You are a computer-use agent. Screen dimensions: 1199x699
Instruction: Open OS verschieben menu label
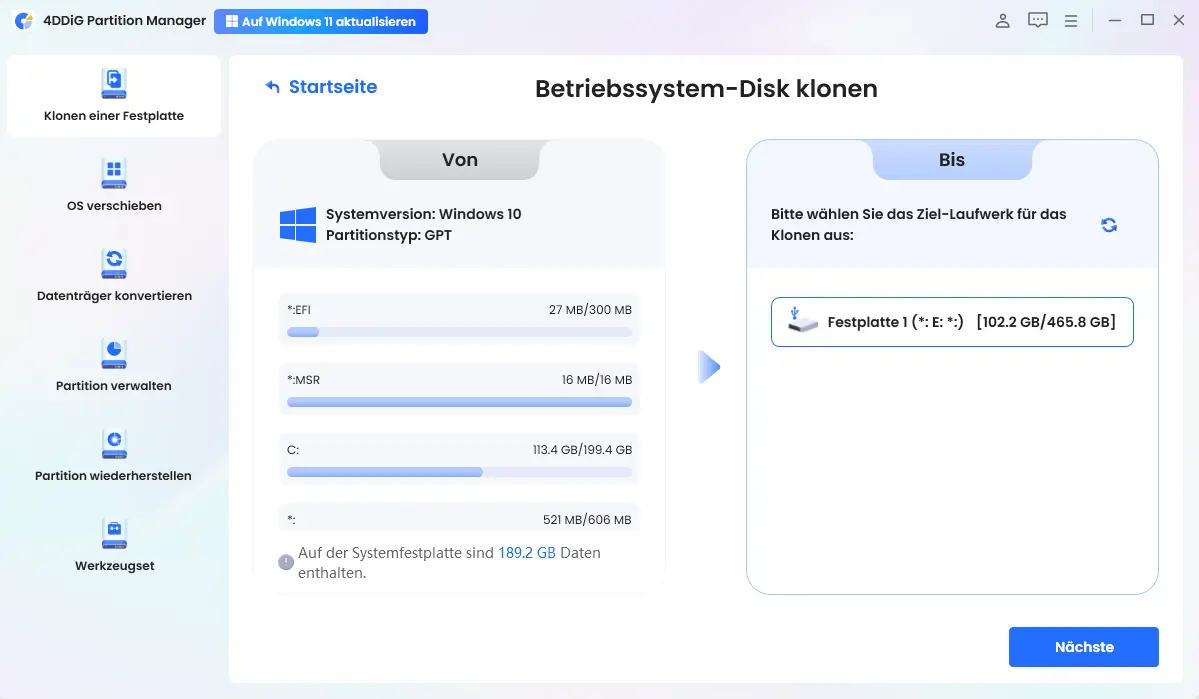(114, 206)
